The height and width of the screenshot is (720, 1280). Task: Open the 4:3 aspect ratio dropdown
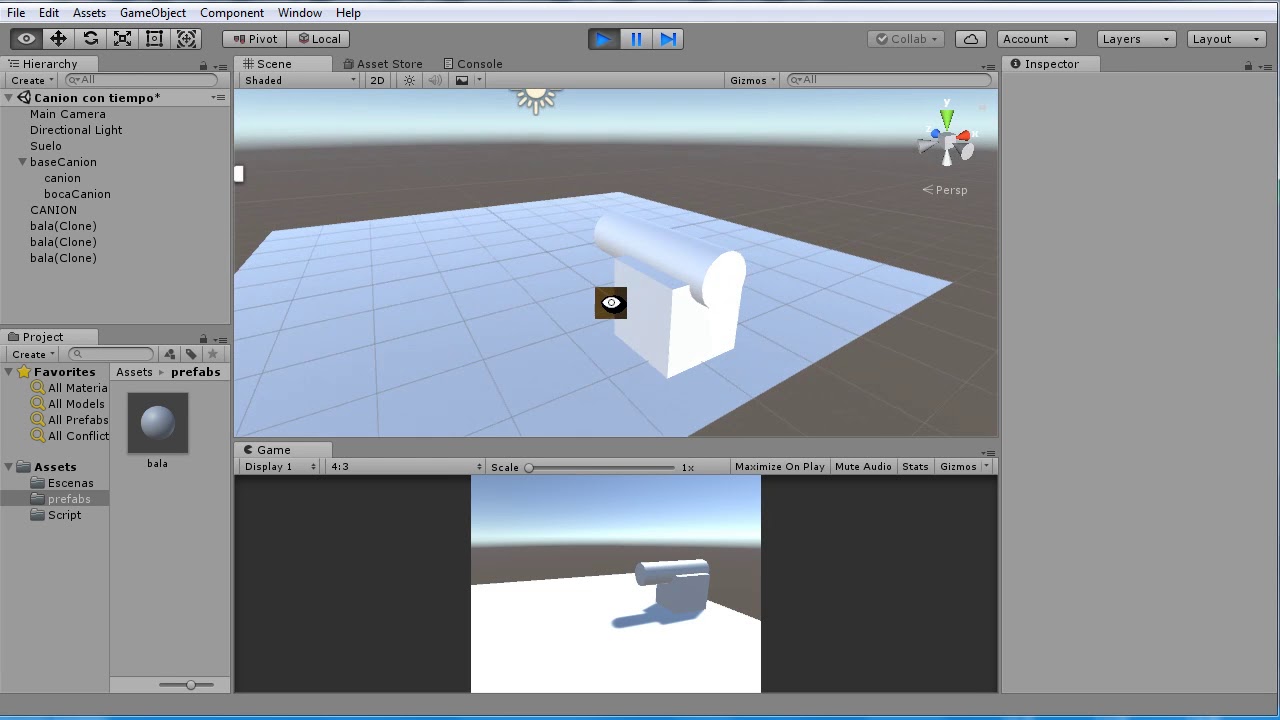[406, 467]
